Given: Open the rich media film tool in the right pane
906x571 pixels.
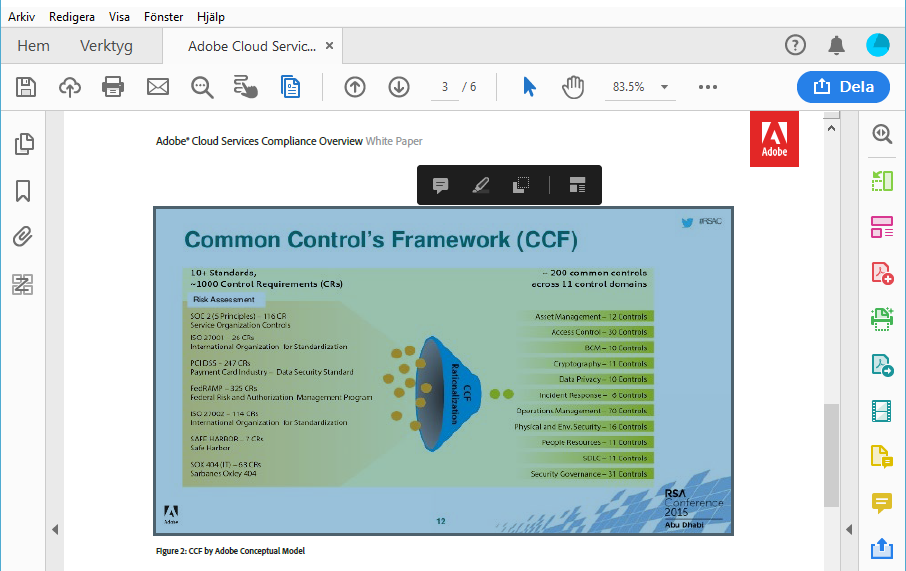Looking at the screenshot, I should (882, 411).
